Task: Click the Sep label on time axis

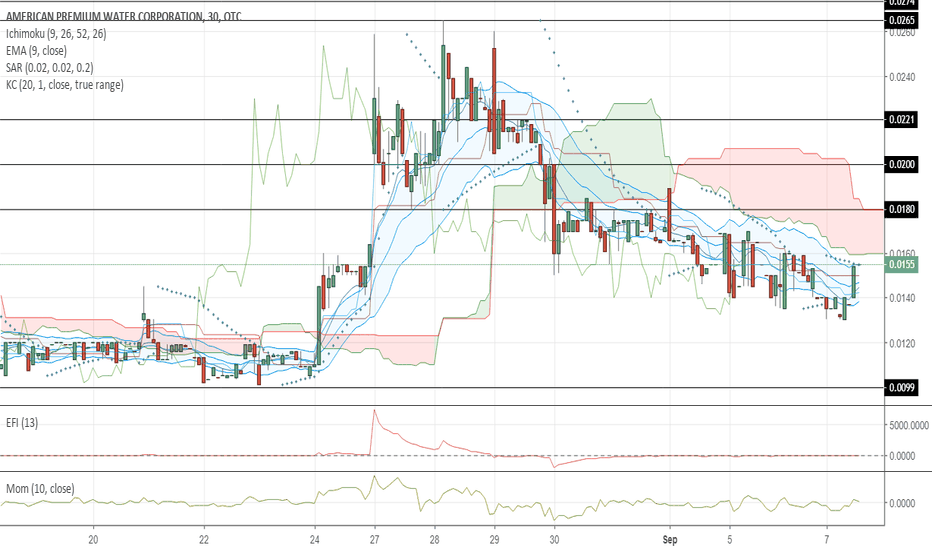Action: click(x=670, y=540)
